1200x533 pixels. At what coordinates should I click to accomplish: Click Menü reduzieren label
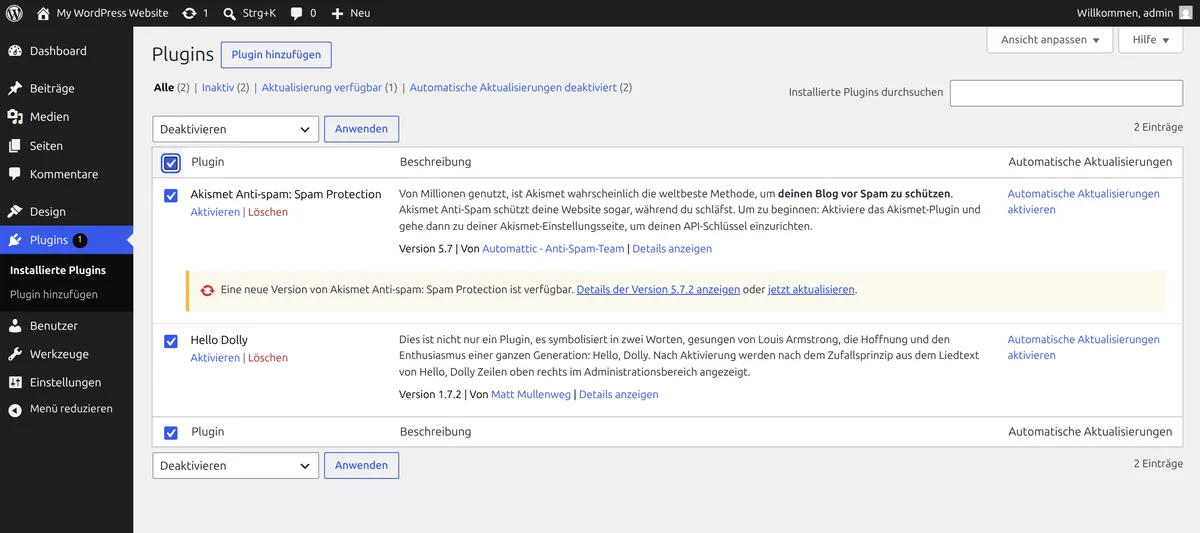[x=71, y=409]
